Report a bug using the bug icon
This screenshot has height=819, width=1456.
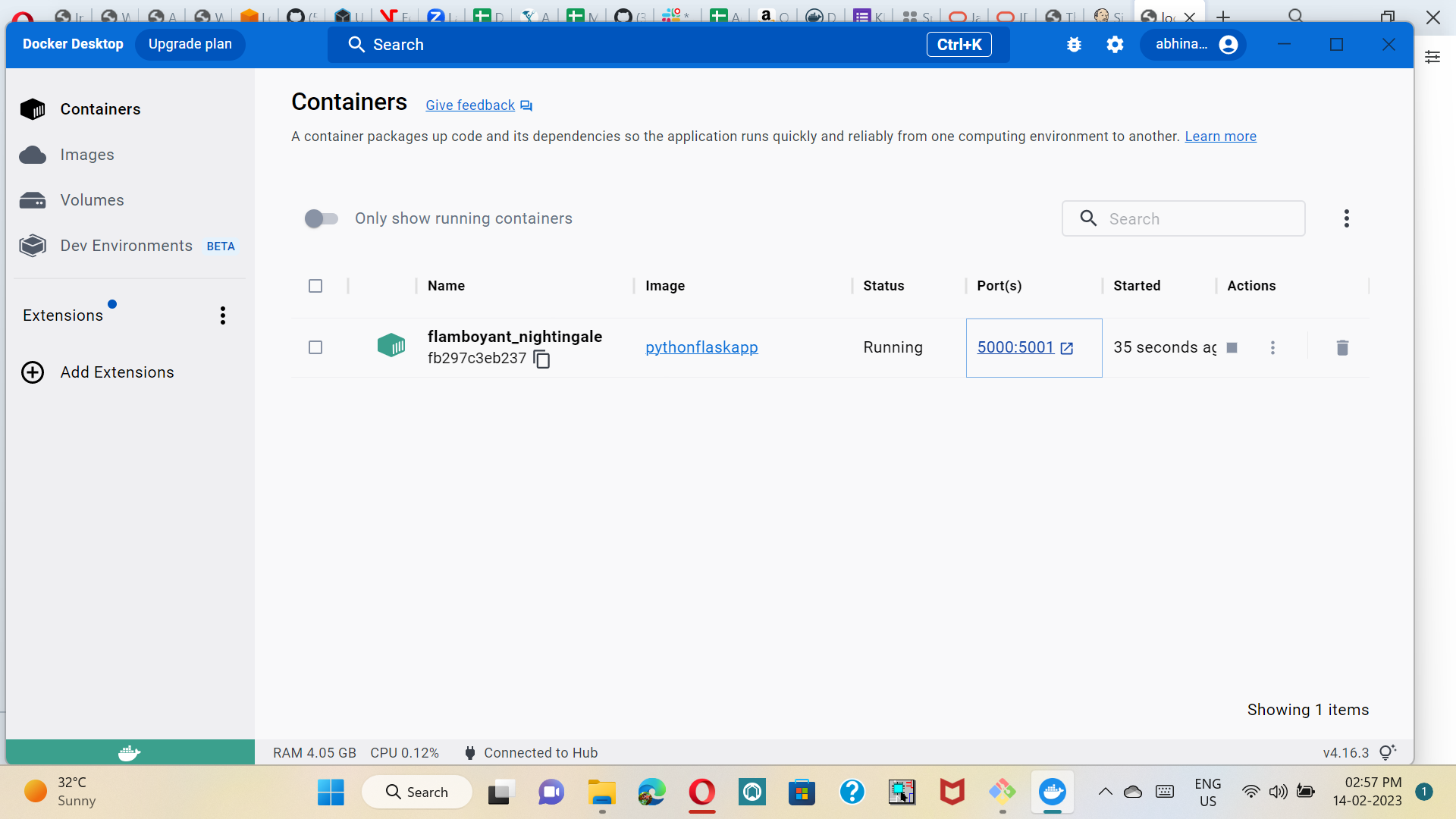[1074, 44]
